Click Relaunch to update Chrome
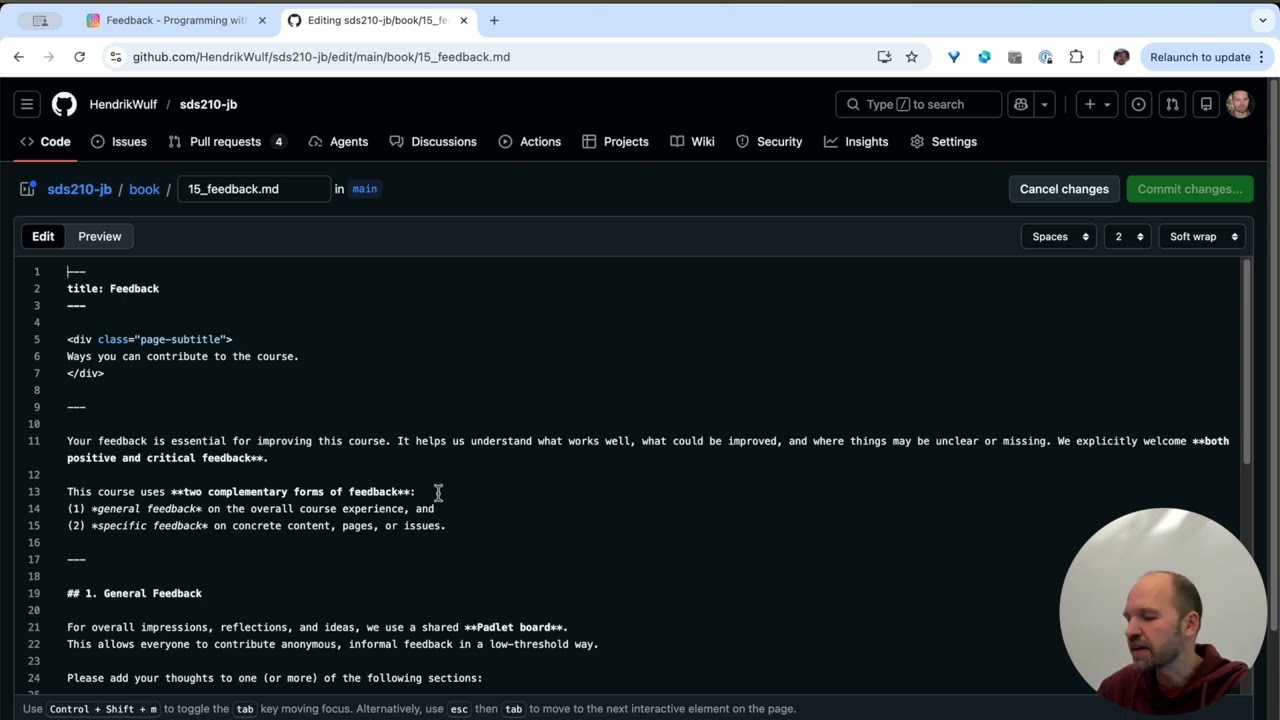The height and width of the screenshot is (720, 1280). tap(1200, 57)
